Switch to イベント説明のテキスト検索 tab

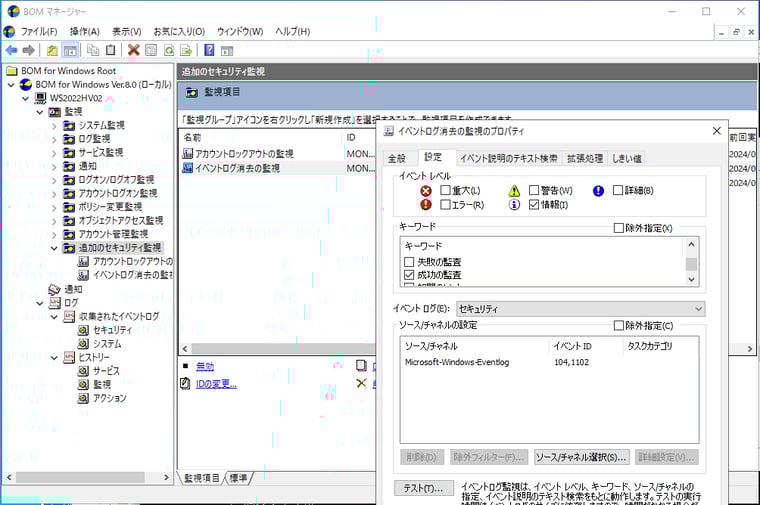508,158
